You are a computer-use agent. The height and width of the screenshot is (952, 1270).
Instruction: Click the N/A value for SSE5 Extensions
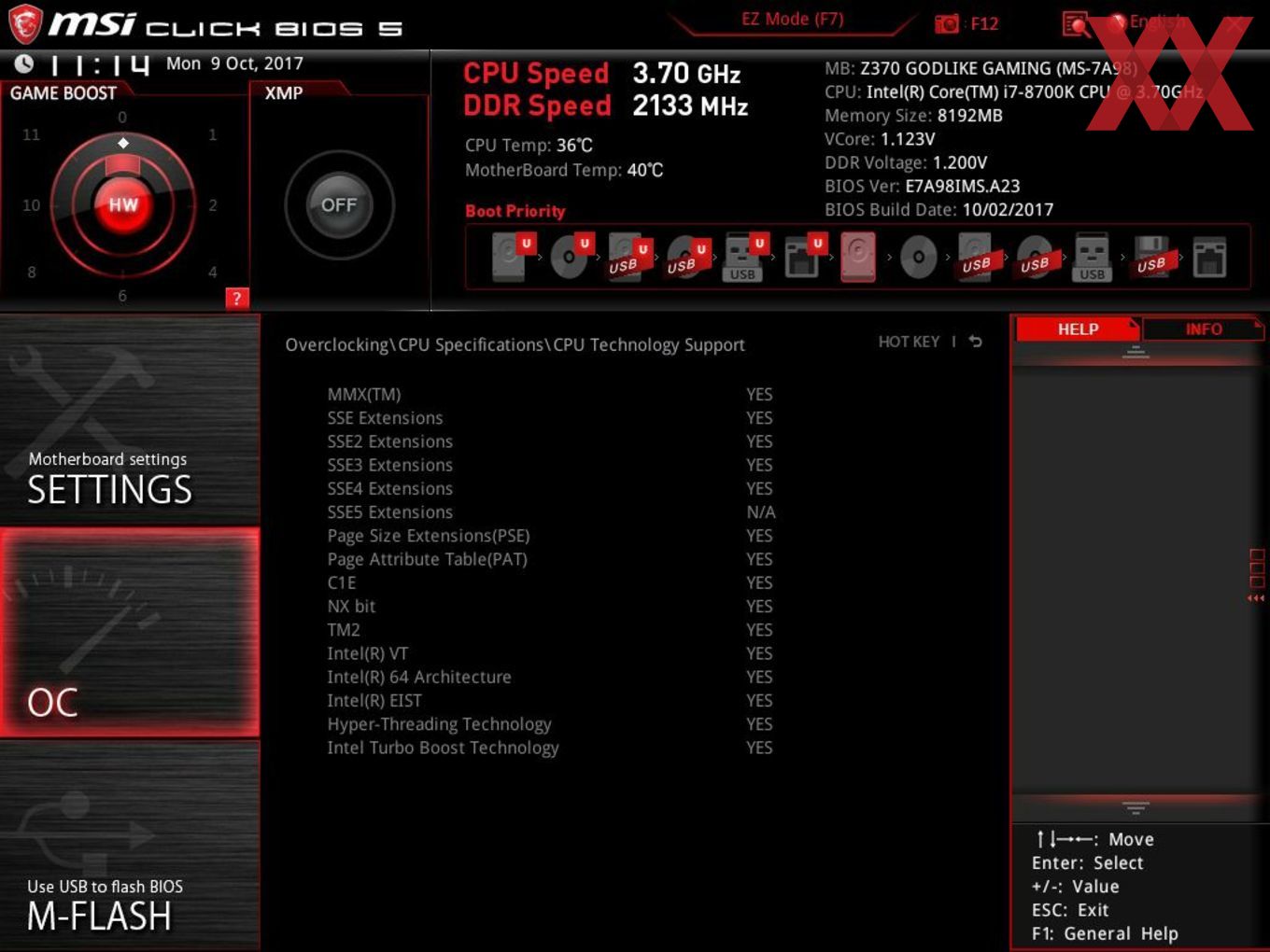click(x=760, y=511)
